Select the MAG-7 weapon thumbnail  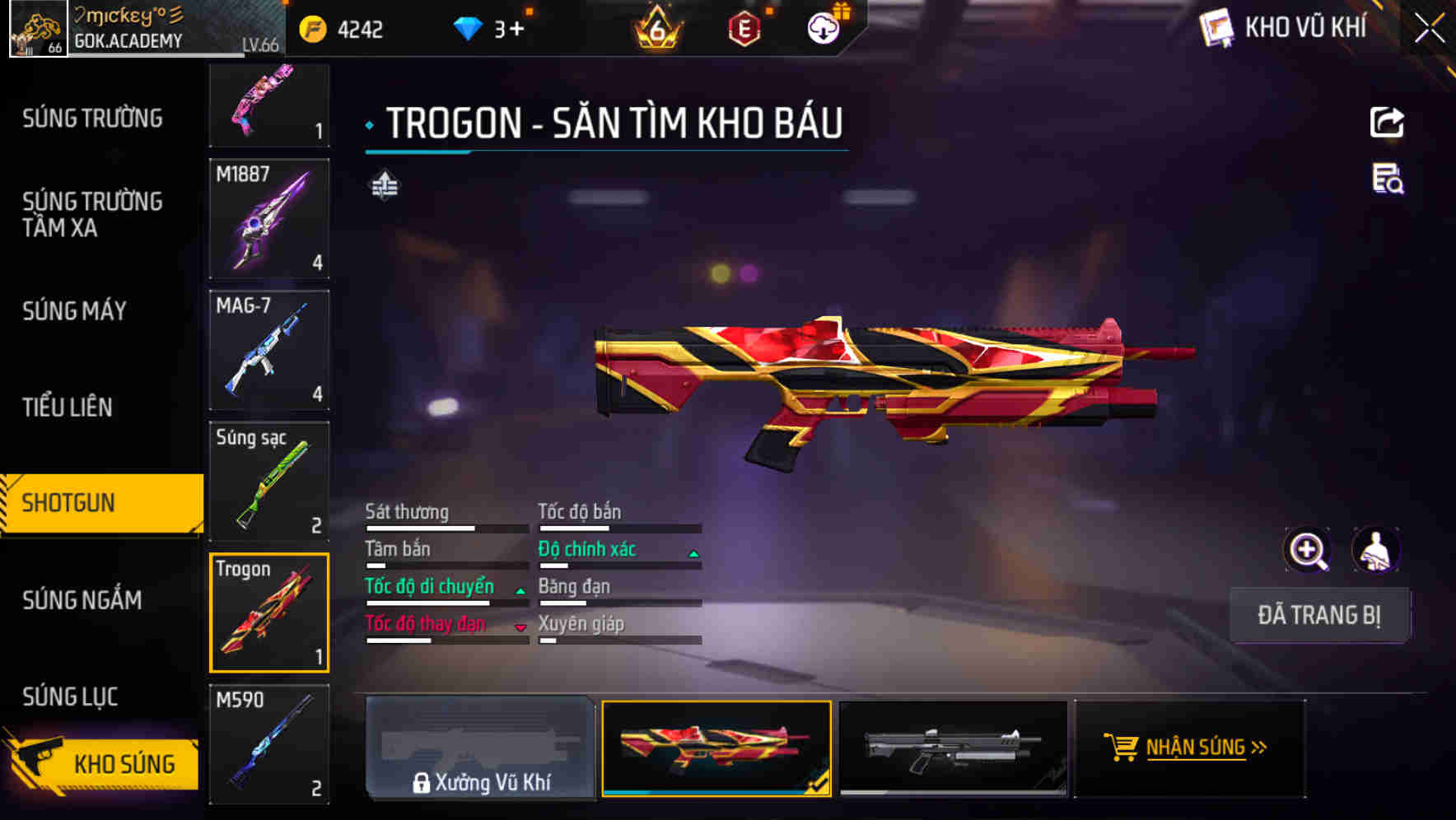pyautogui.click(x=269, y=349)
